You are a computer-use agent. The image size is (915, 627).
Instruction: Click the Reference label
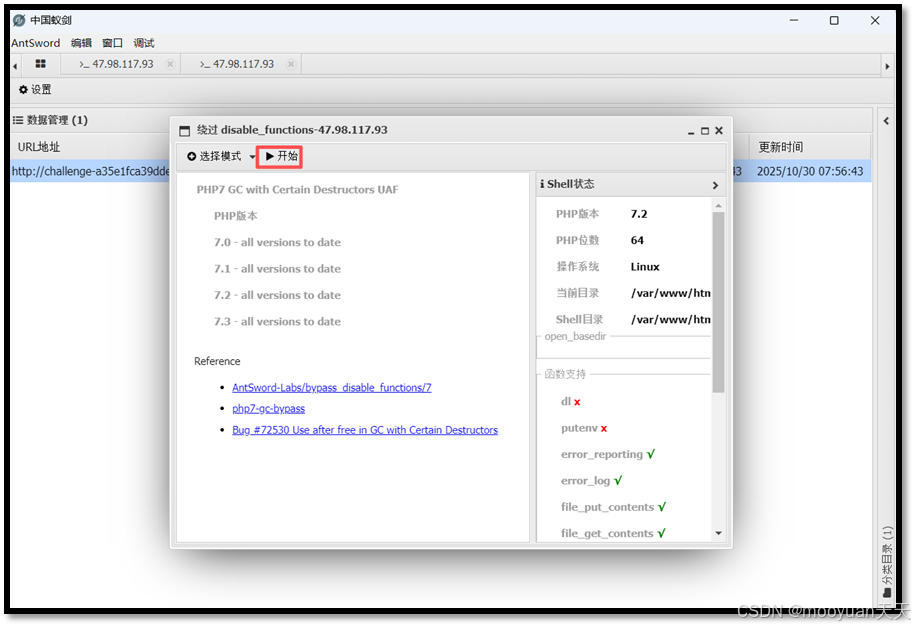tap(217, 361)
